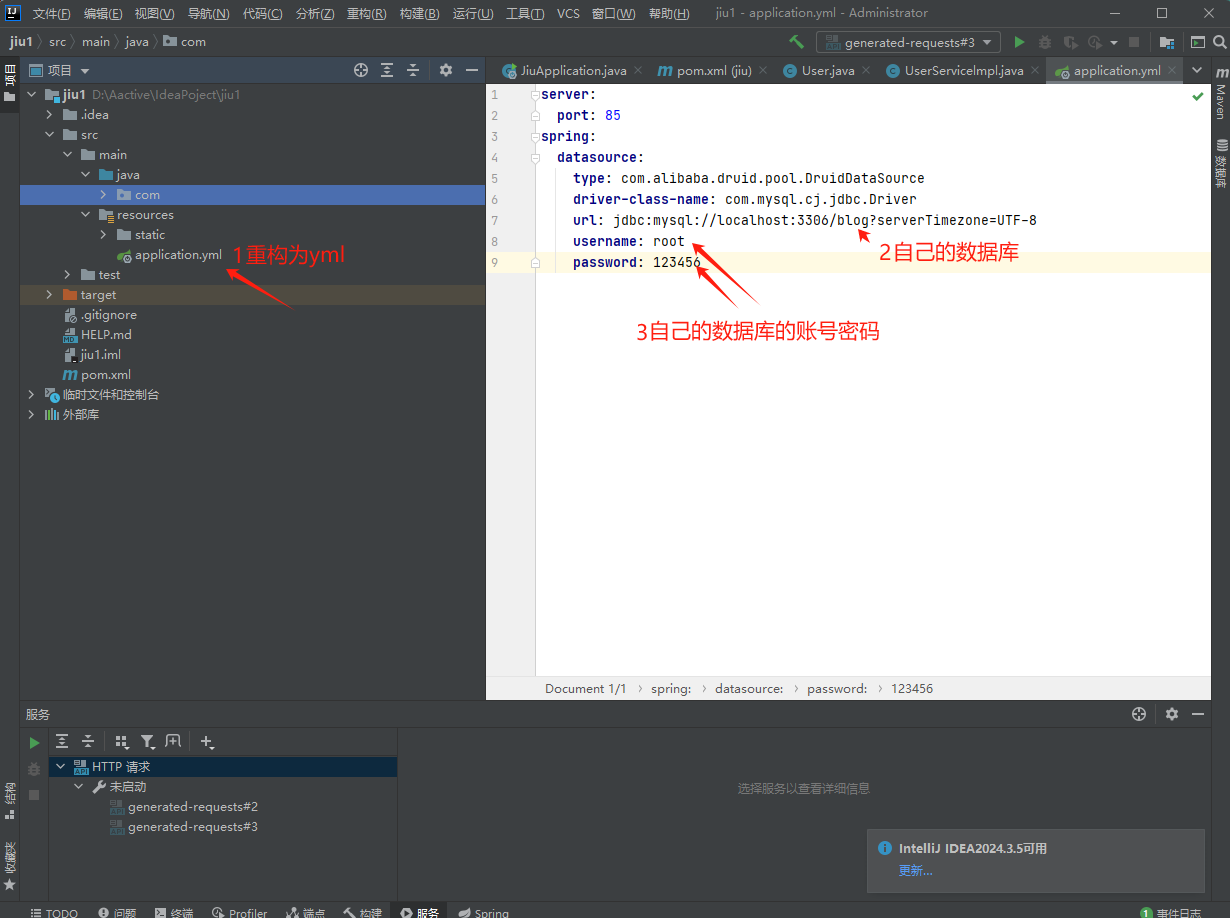
Task: Click the Group By icon in Services toolbar
Action: 122,741
